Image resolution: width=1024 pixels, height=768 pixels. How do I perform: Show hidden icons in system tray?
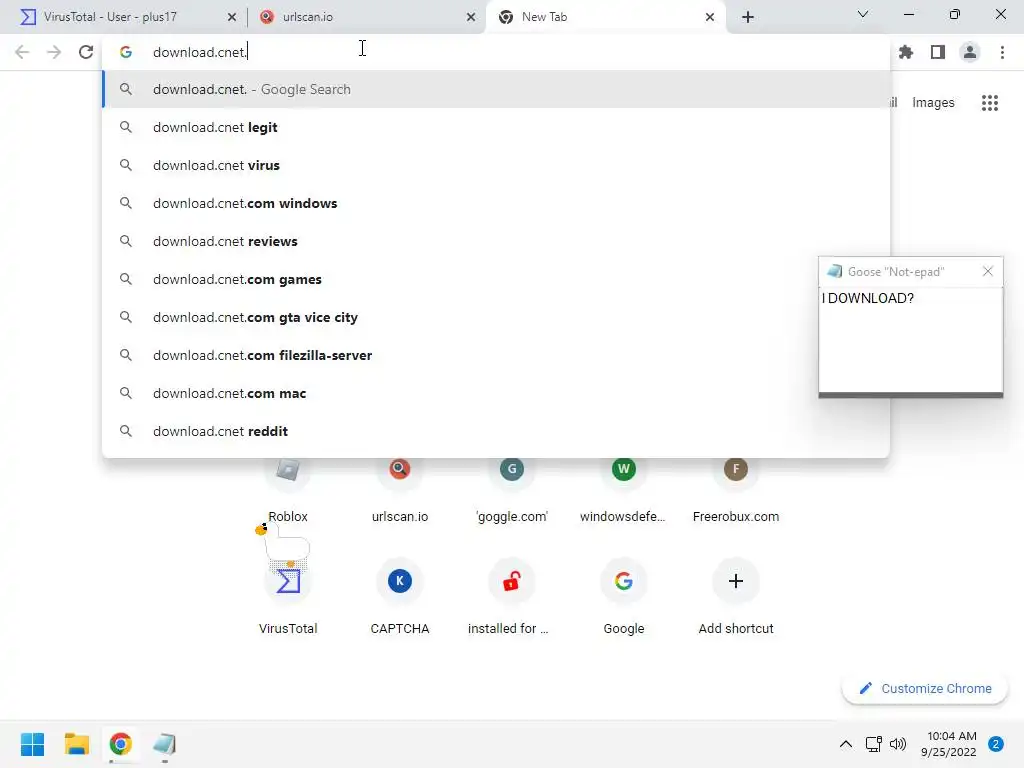[845, 744]
